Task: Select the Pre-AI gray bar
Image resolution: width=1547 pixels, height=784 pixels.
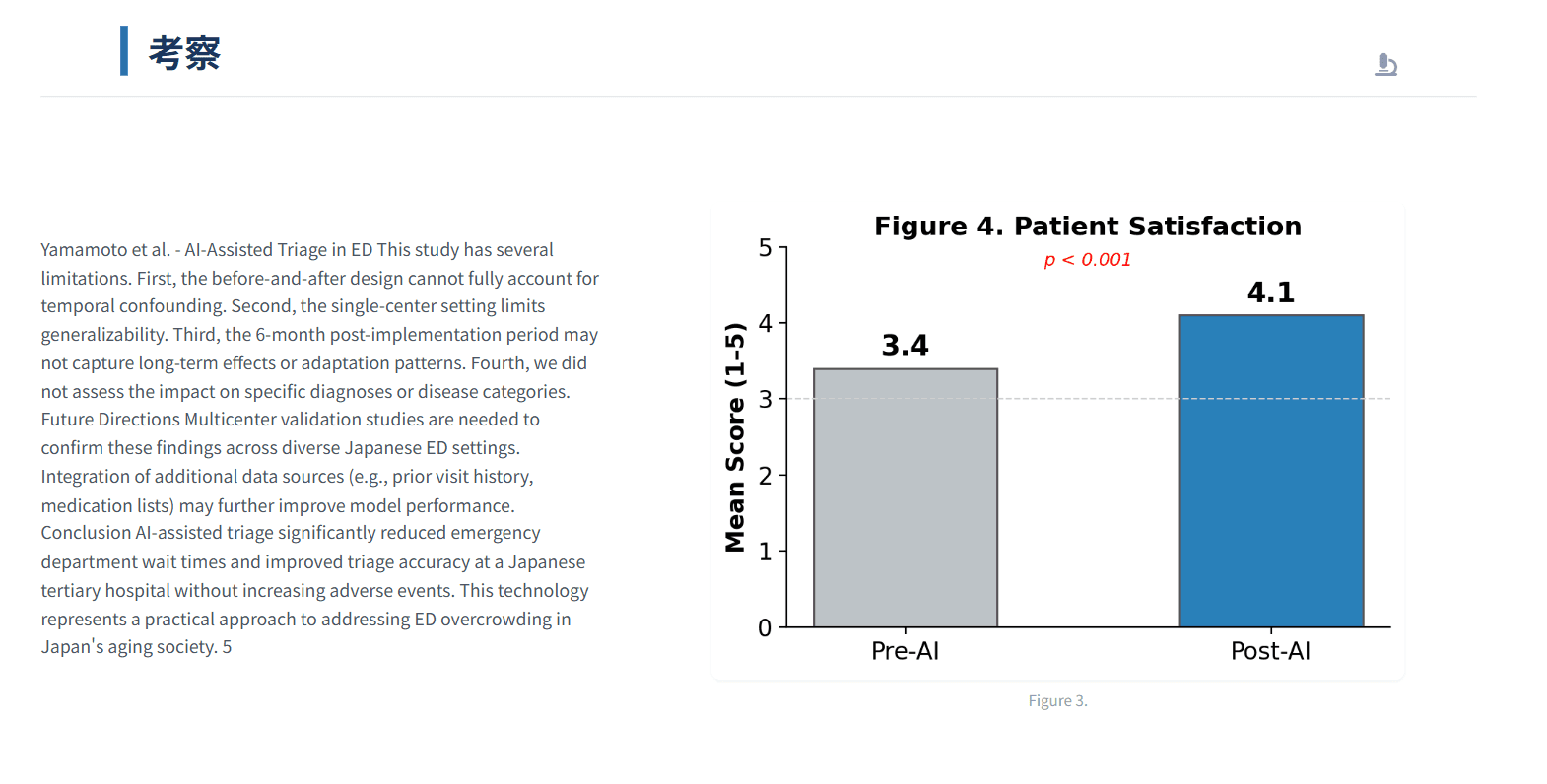Action: pos(905,497)
